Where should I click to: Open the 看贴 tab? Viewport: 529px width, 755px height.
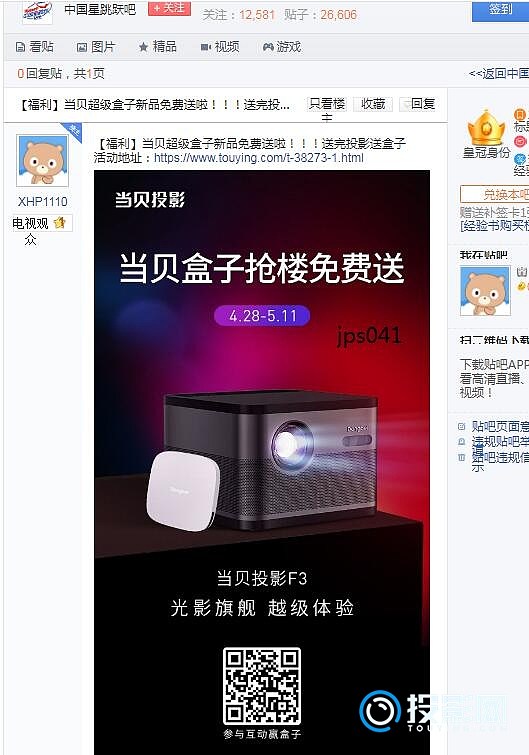[x=35, y=47]
